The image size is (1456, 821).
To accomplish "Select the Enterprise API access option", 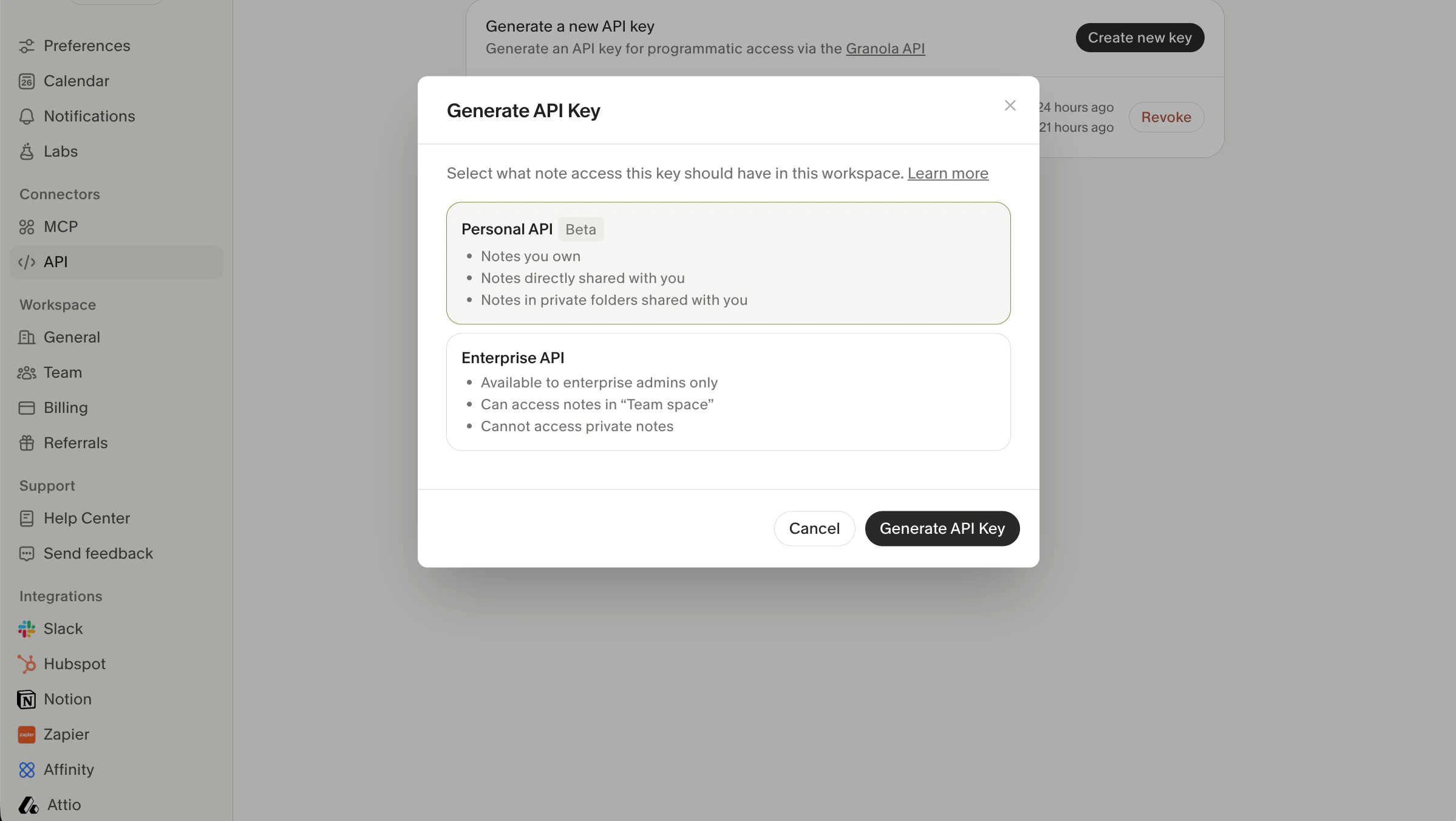I will pyautogui.click(x=727, y=392).
